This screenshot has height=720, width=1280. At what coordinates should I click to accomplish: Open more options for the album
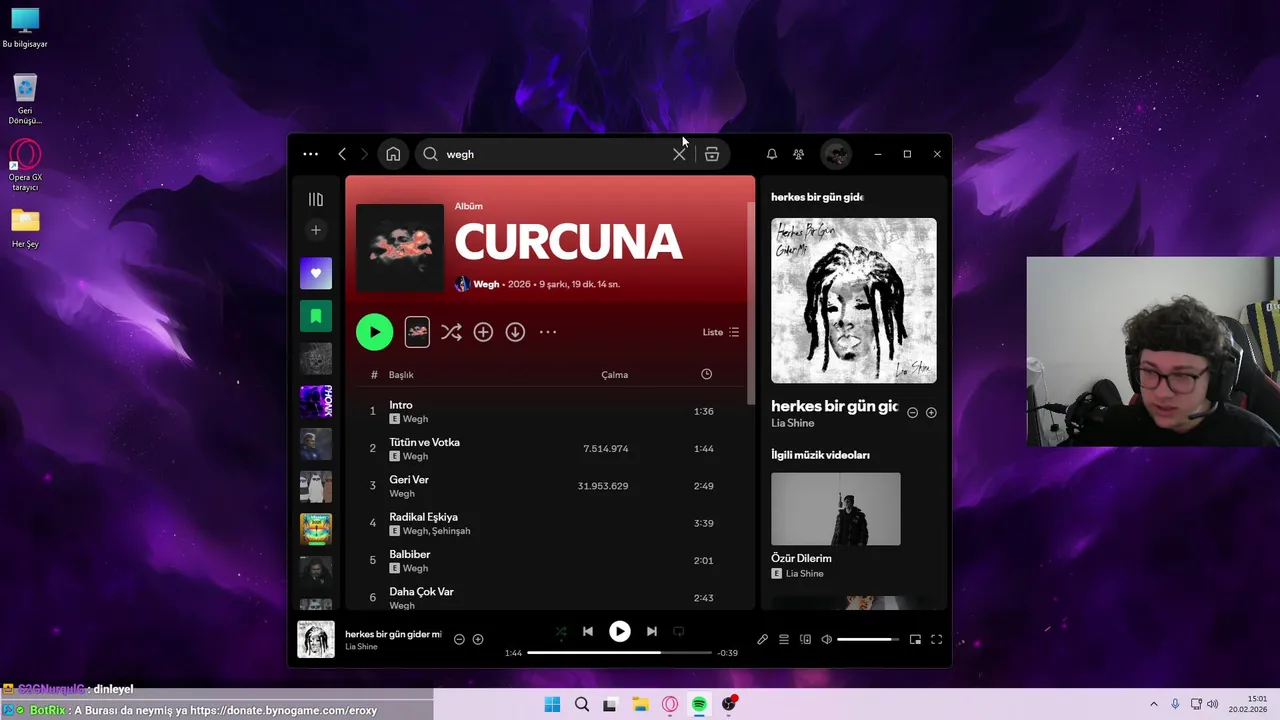(548, 332)
